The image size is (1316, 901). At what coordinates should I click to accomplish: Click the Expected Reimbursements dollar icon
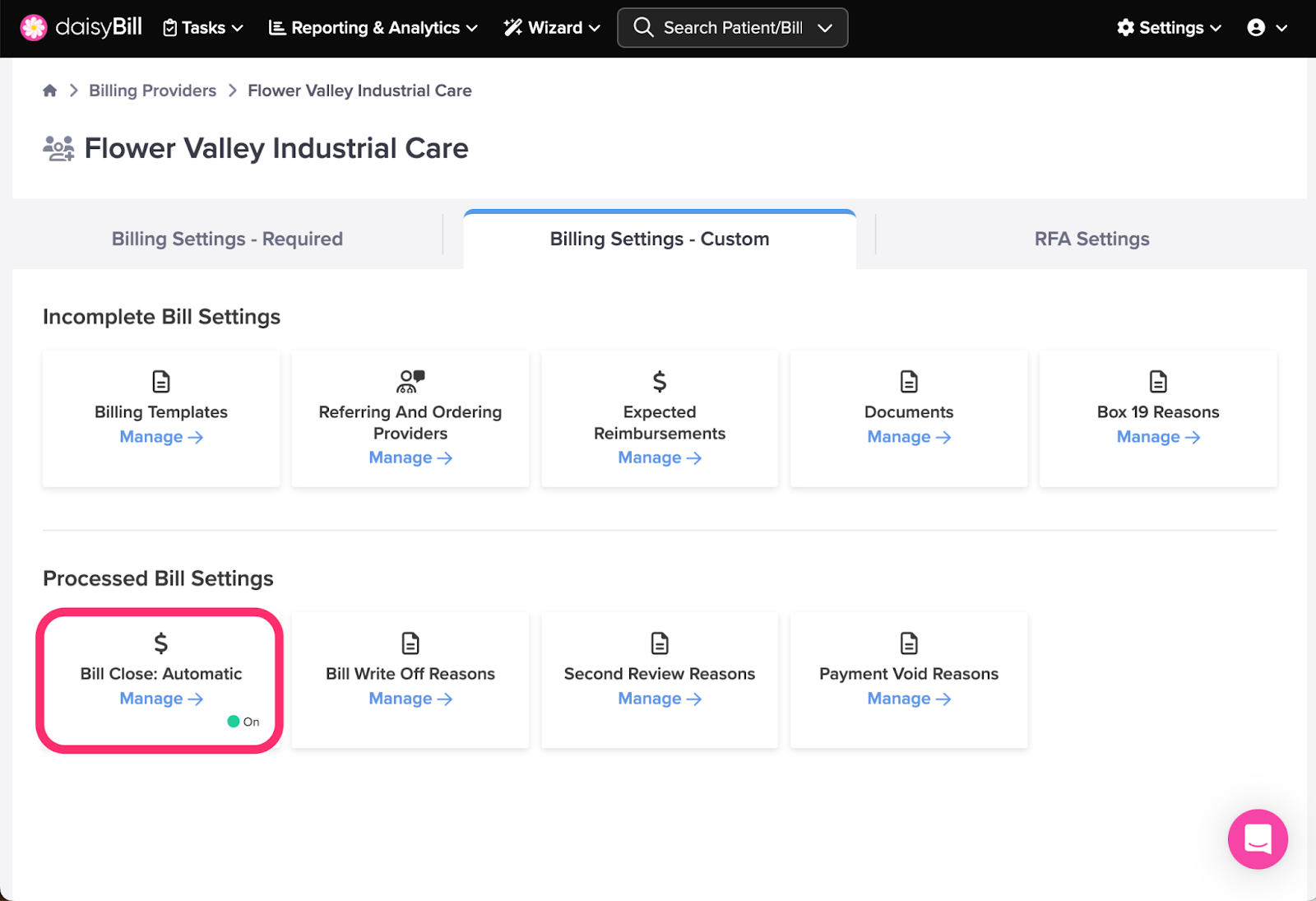[660, 382]
